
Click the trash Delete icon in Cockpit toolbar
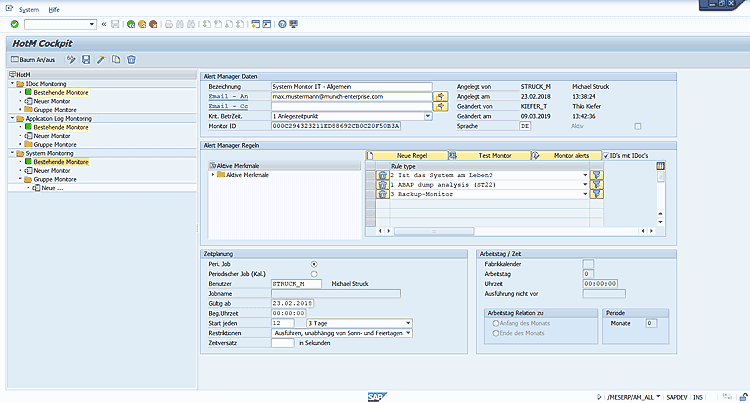tap(131, 59)
